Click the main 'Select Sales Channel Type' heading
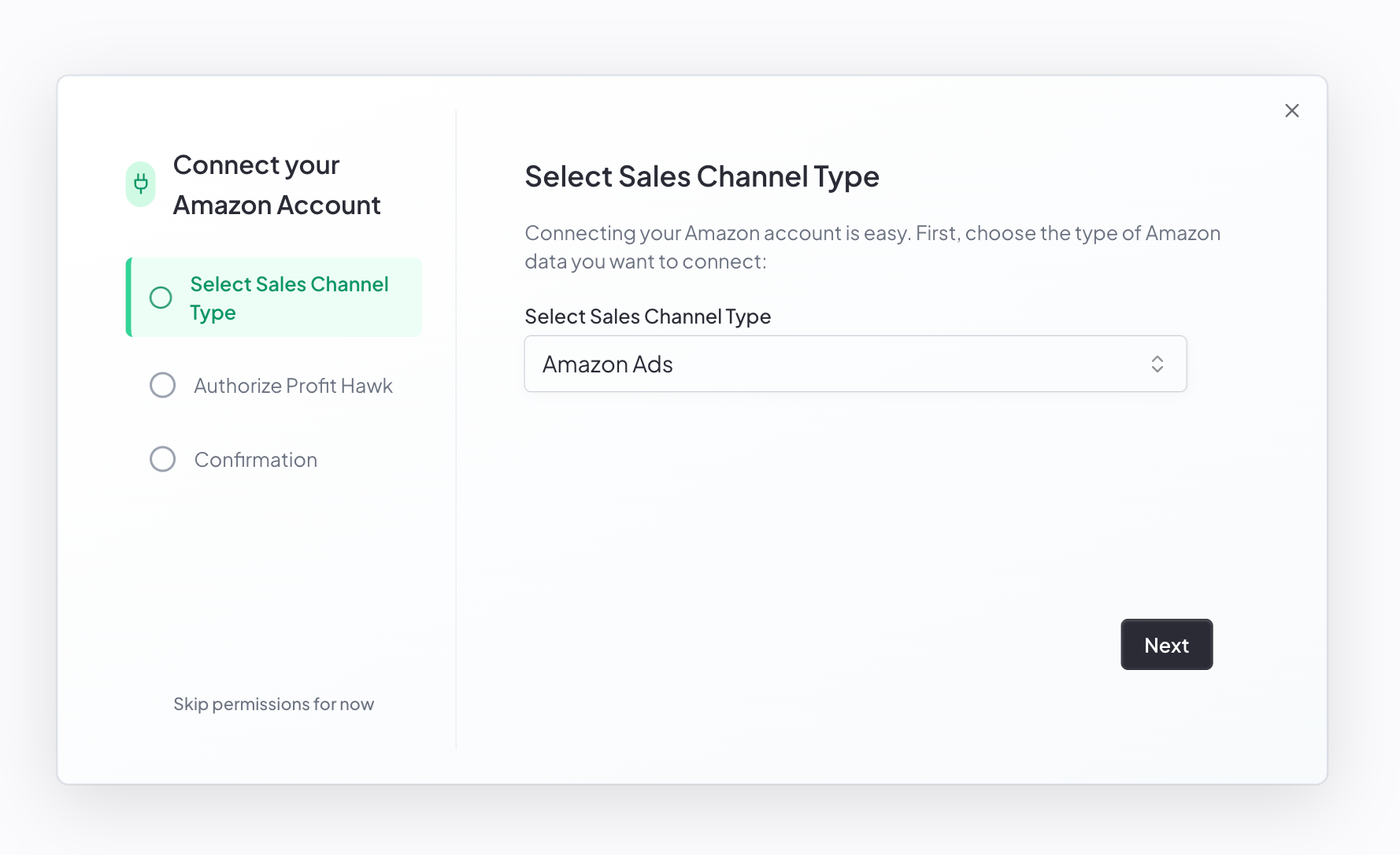Screen dimensions: 1400x855 pos(702,176)
